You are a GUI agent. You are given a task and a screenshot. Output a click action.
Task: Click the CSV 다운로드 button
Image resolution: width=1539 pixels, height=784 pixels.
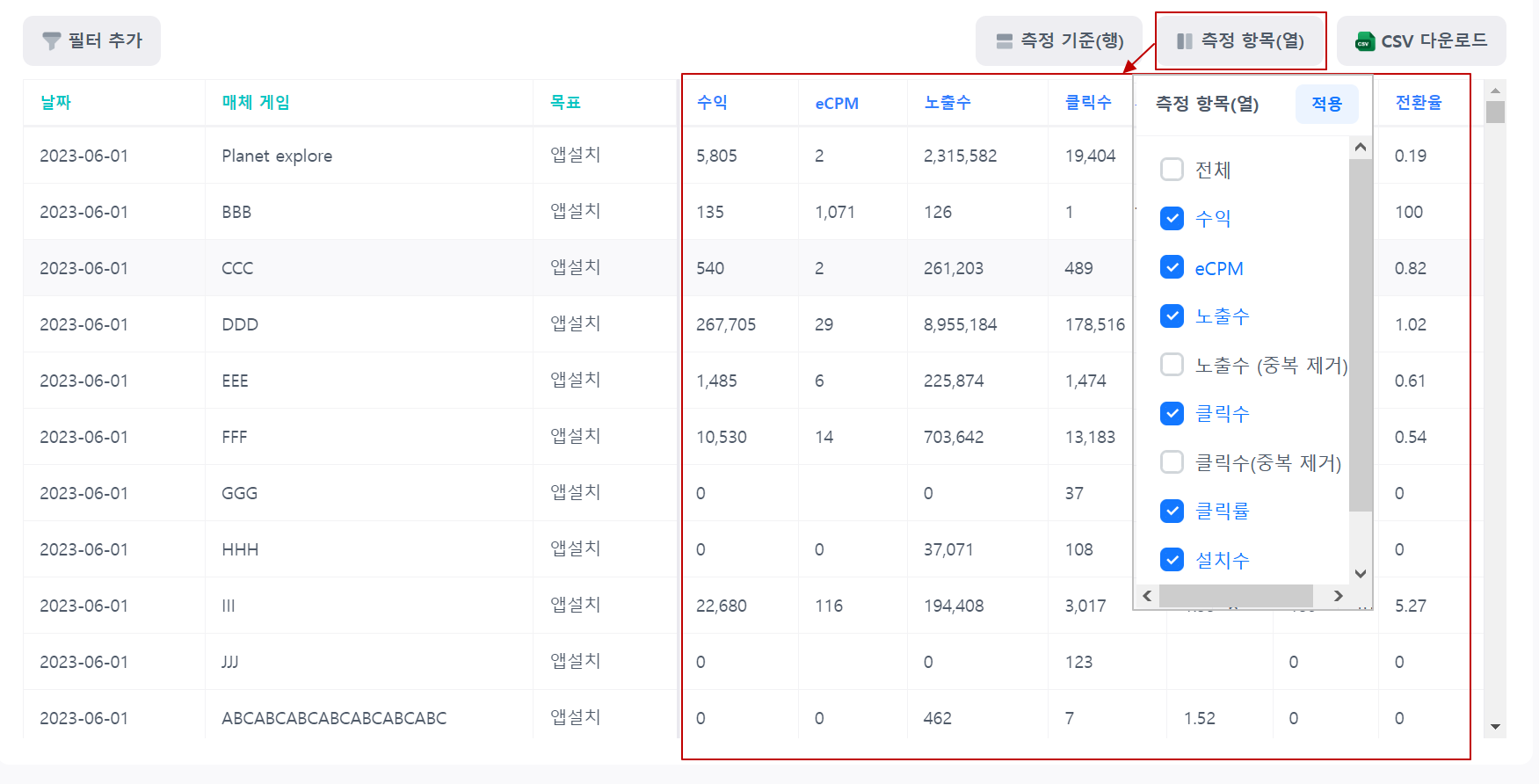click(x=1421, y=40)
